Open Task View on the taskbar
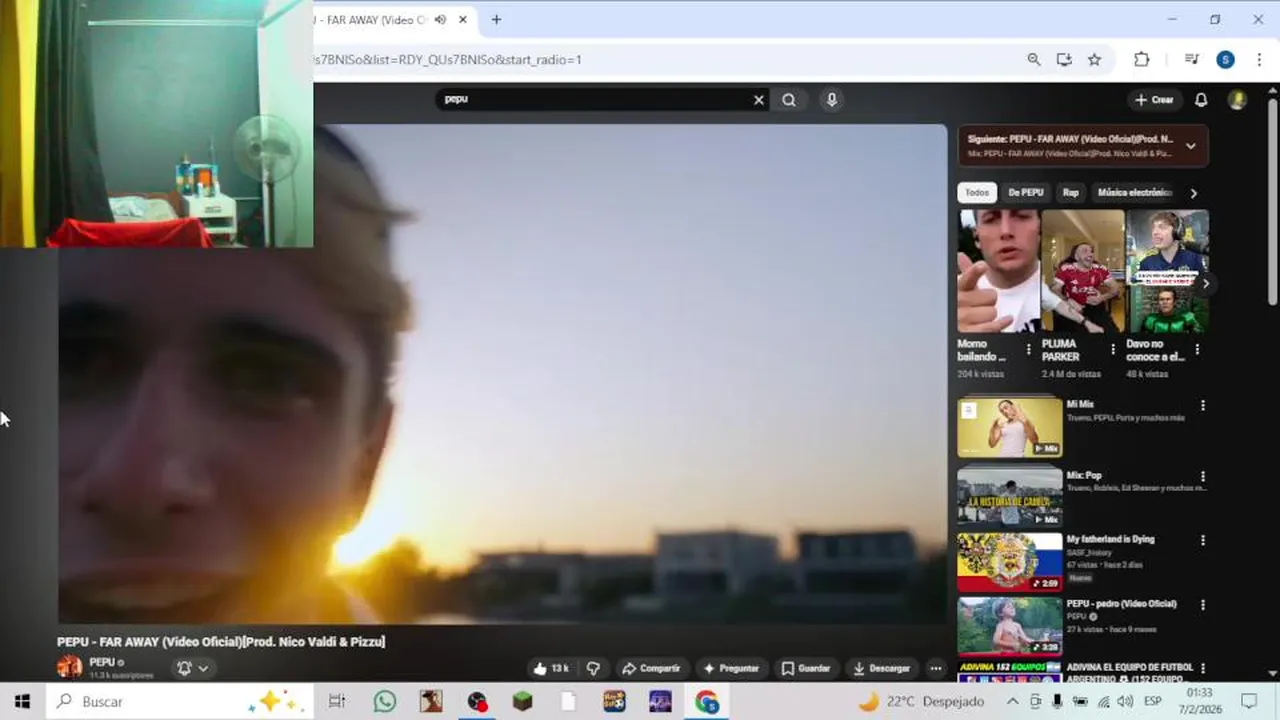 click(x=337, y=702)
